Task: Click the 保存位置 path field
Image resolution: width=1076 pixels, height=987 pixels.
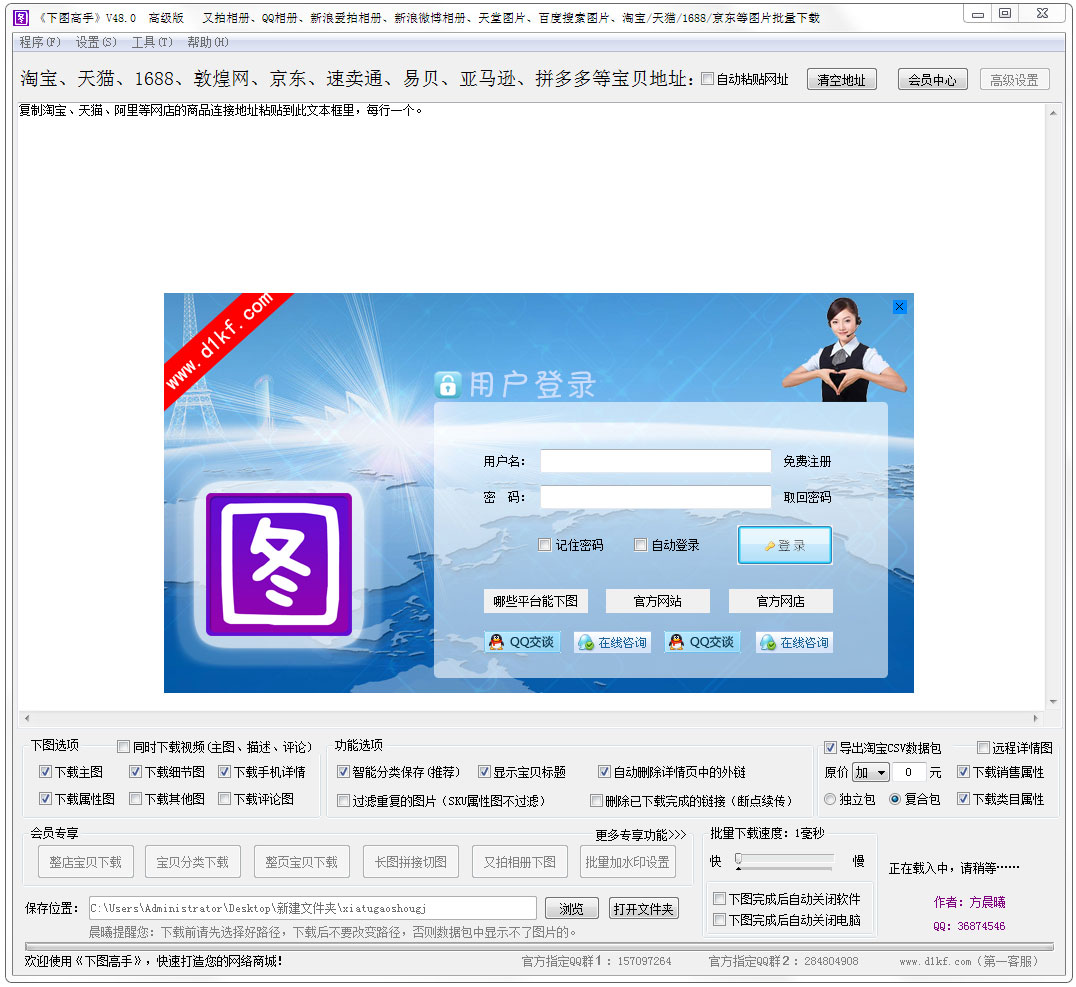Action: point(313,908)
